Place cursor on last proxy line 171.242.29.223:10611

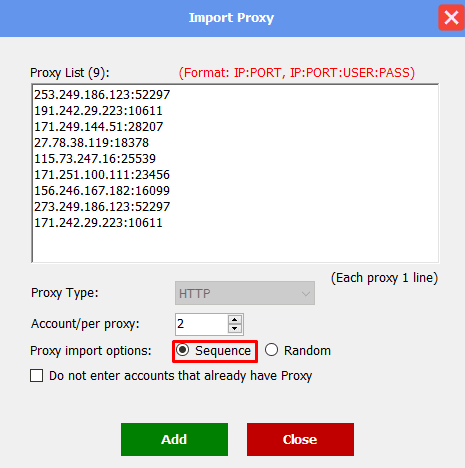[x=98, y=223]
